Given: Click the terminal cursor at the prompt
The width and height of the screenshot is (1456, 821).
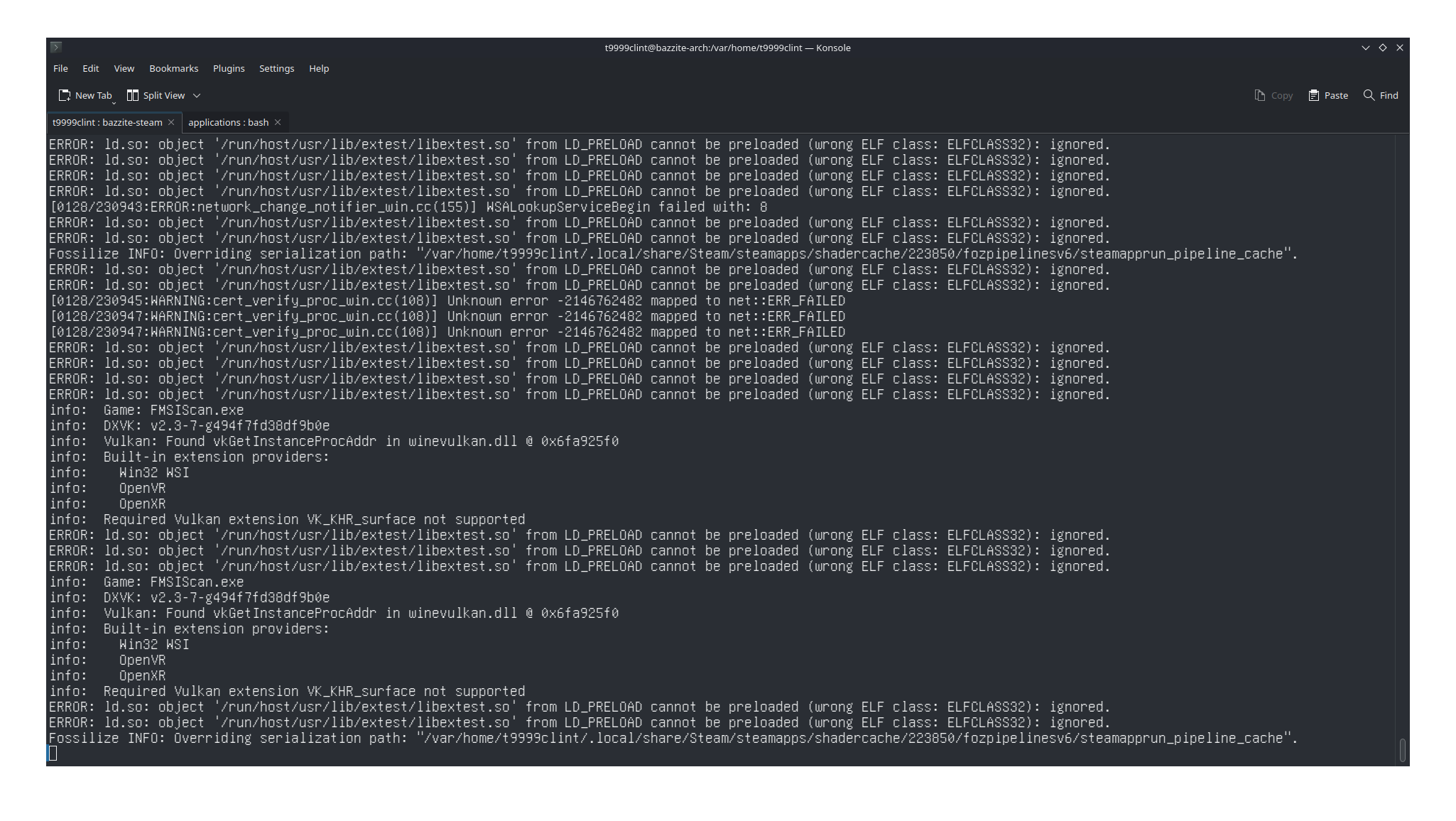Looking at the screenshot, I should 53,753.
